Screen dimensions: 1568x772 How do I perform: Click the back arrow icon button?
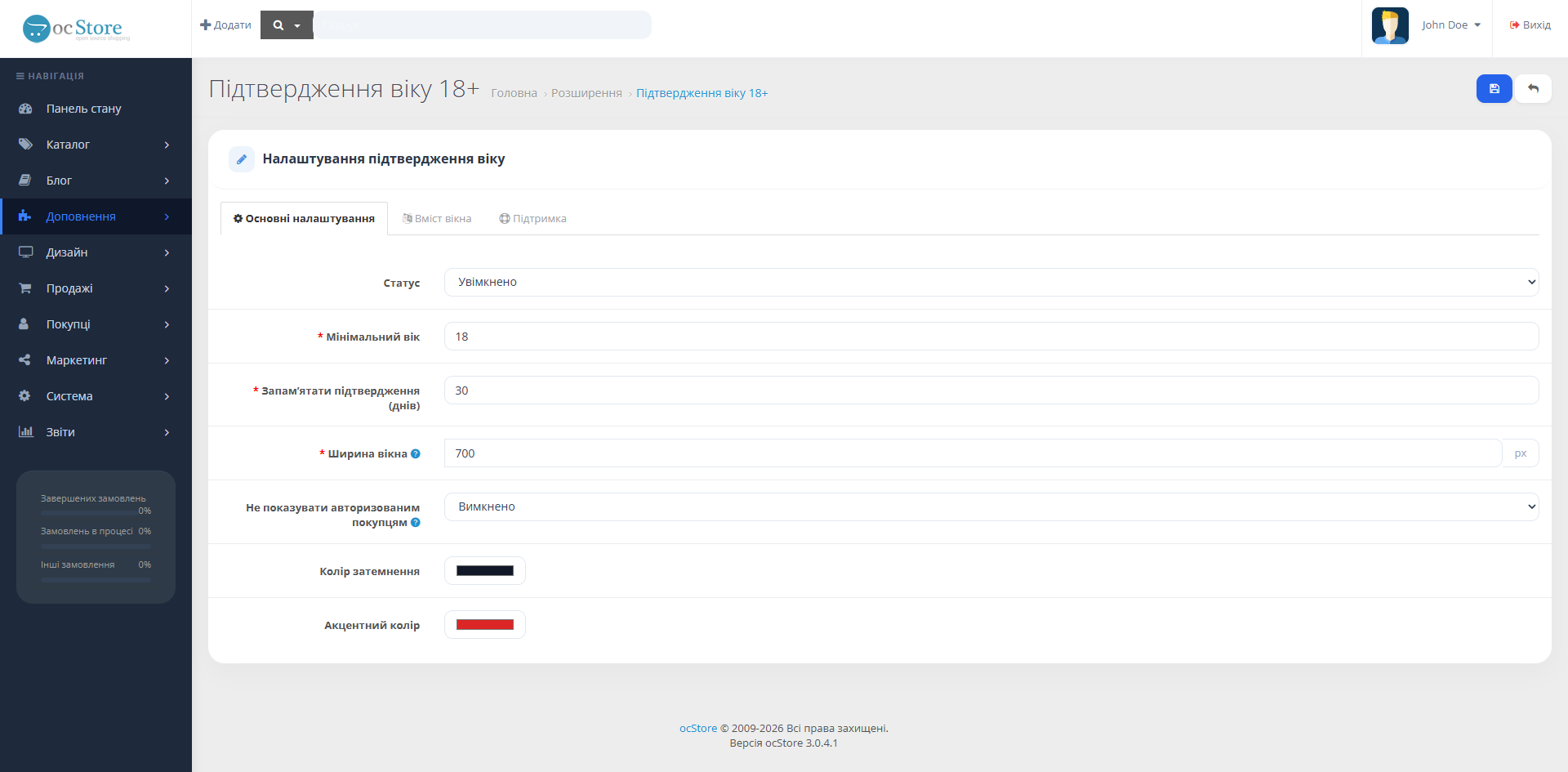click(x=1533, y=88)
